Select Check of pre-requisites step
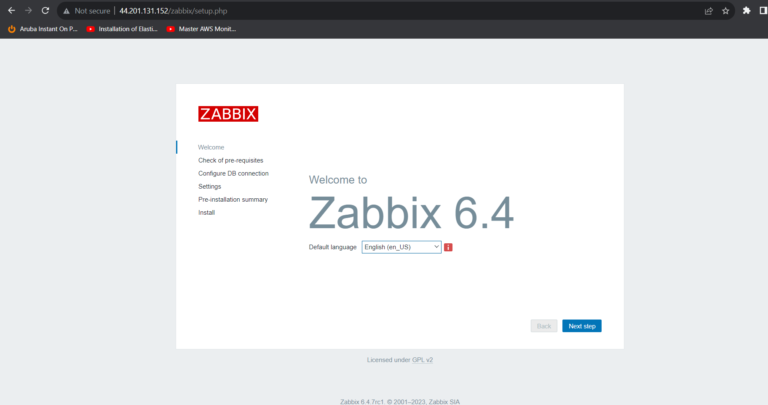 pos(231,160)
